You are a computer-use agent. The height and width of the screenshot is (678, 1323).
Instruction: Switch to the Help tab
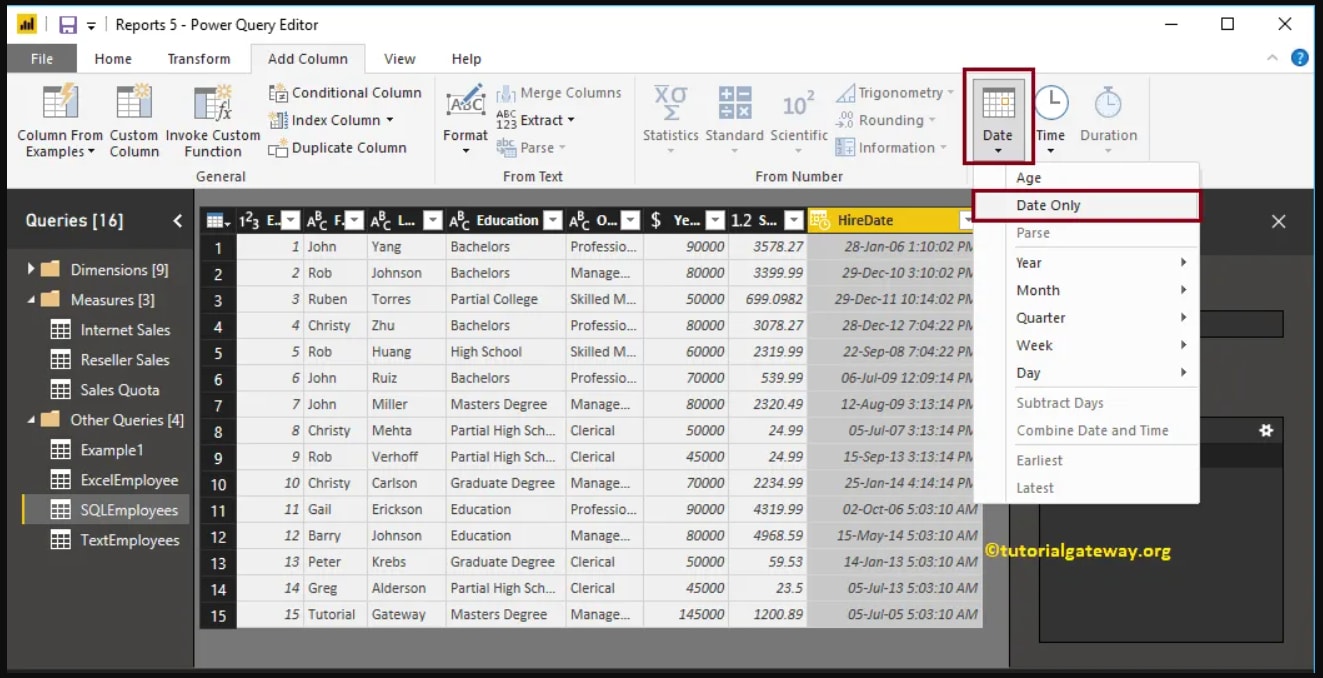pyautogui.click(x=466, y=59)
